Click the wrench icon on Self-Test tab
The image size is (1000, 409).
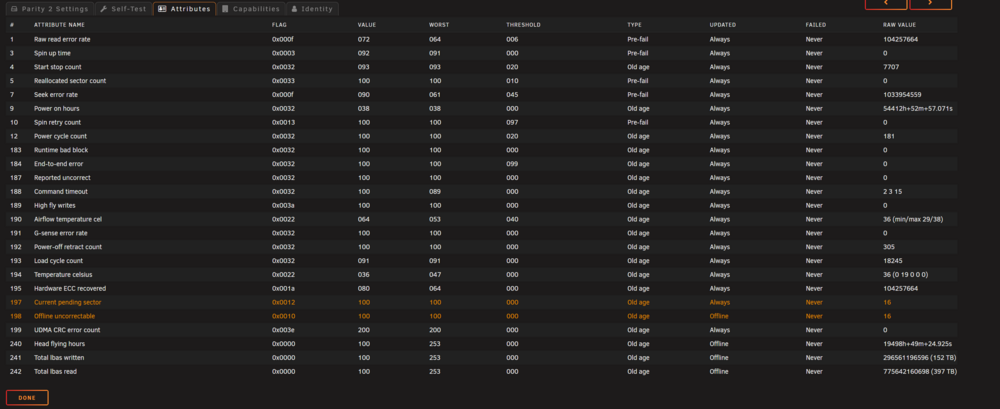coord(104,9)
